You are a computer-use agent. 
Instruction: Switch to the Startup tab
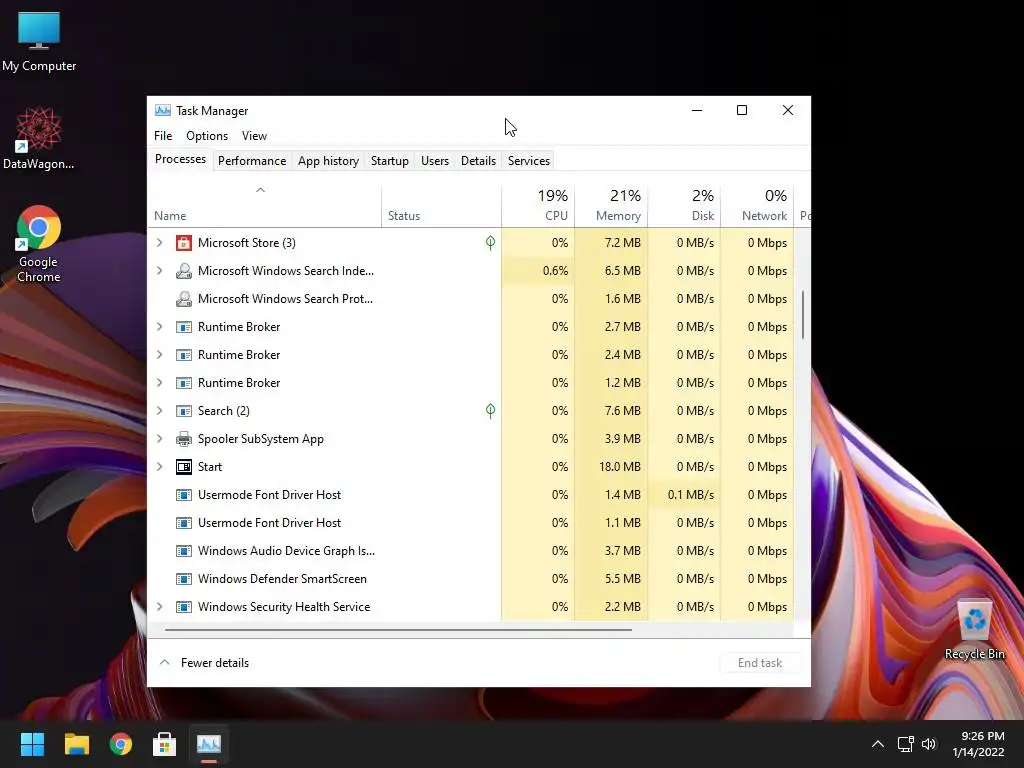[x=390, y=161]
